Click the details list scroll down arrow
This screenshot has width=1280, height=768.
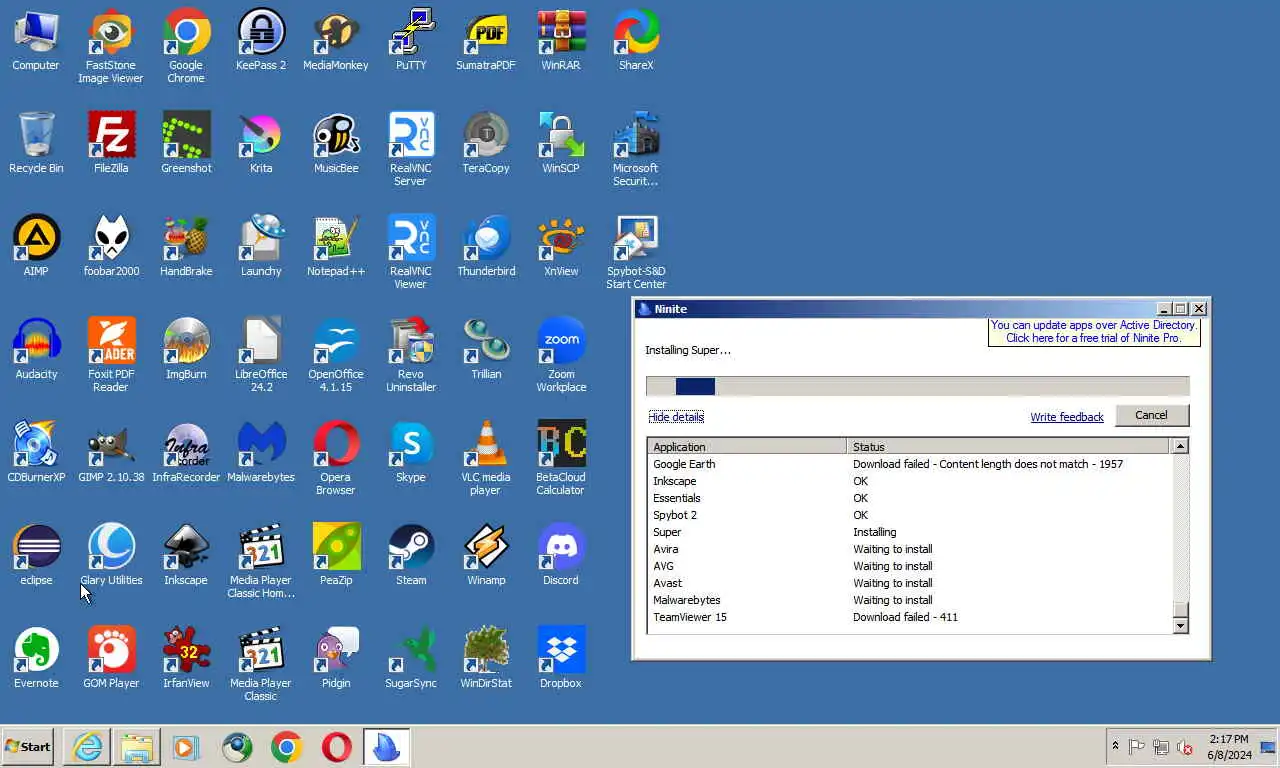pyautogui.click(x=1180, y=626)
